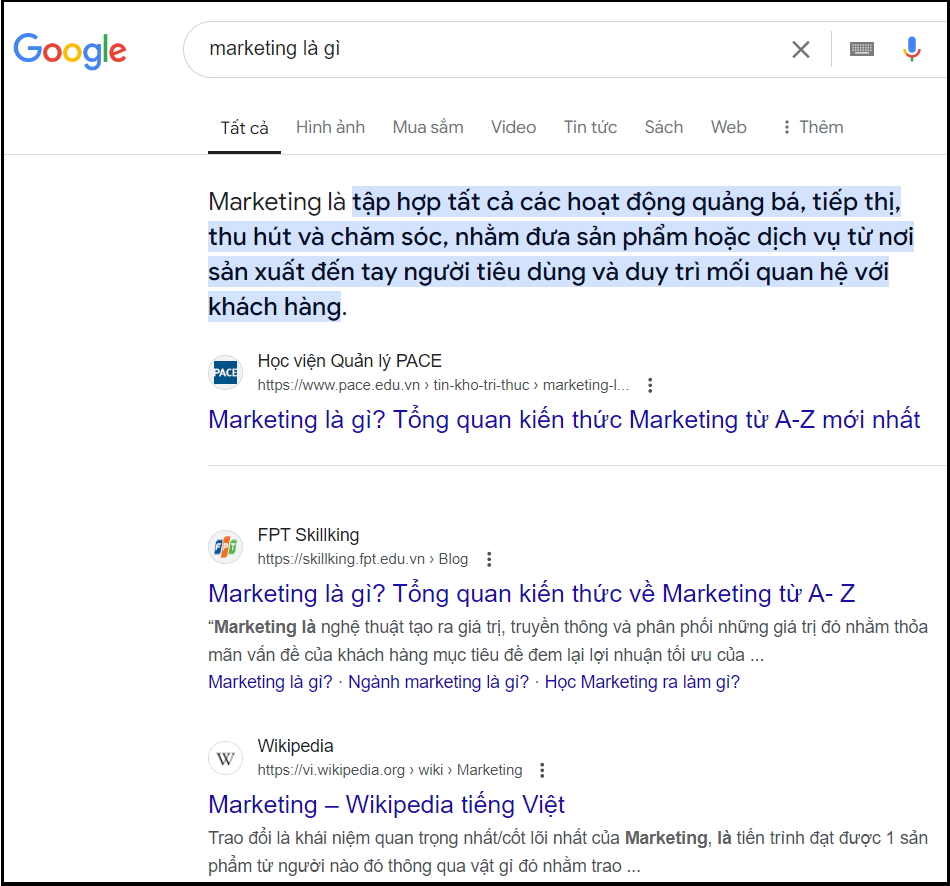Open the on-screen keyboard input tool
The width and height of the screenshot is (950, 886).
[862, 49]
